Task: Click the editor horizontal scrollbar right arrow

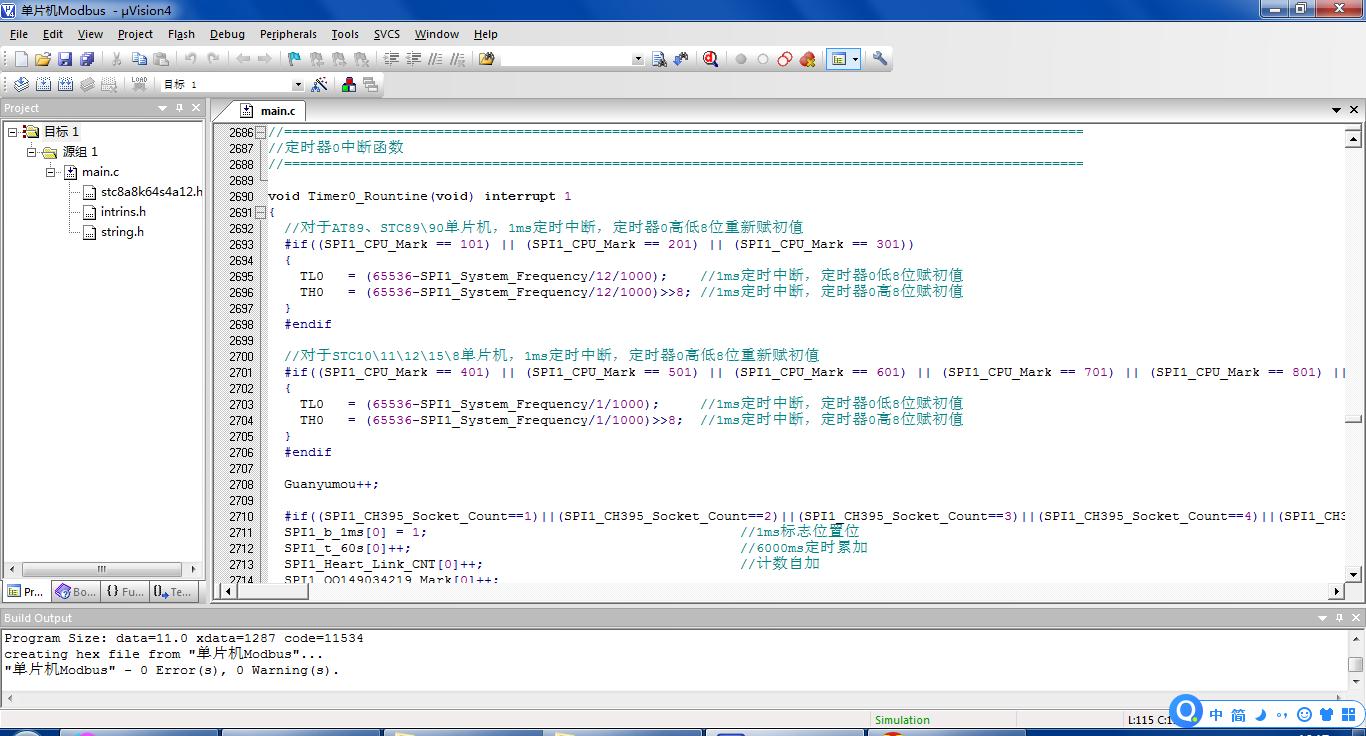Action: [x=1337, y=591]
